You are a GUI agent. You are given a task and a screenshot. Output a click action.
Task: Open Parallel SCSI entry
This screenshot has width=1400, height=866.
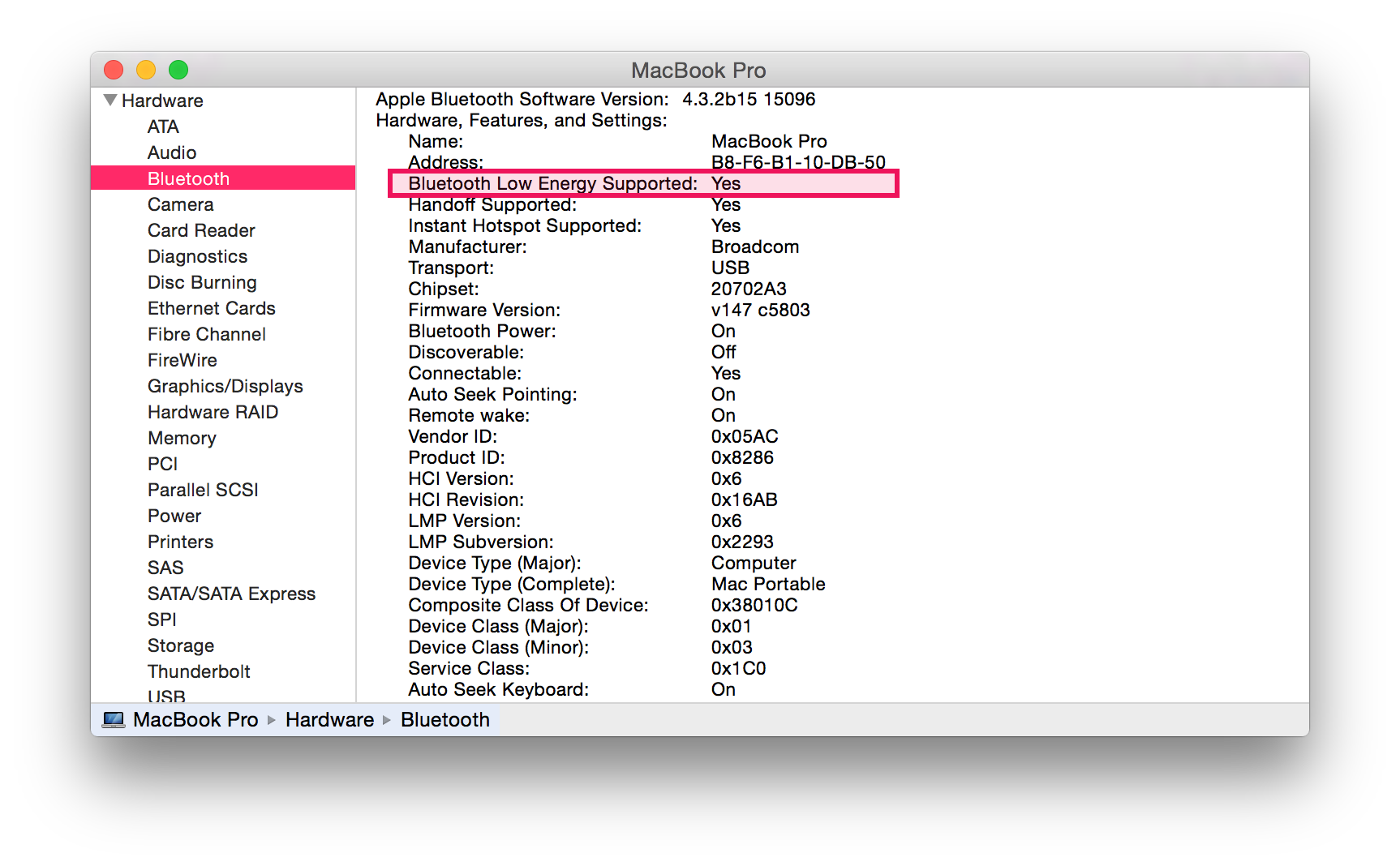tap(203, 490)
